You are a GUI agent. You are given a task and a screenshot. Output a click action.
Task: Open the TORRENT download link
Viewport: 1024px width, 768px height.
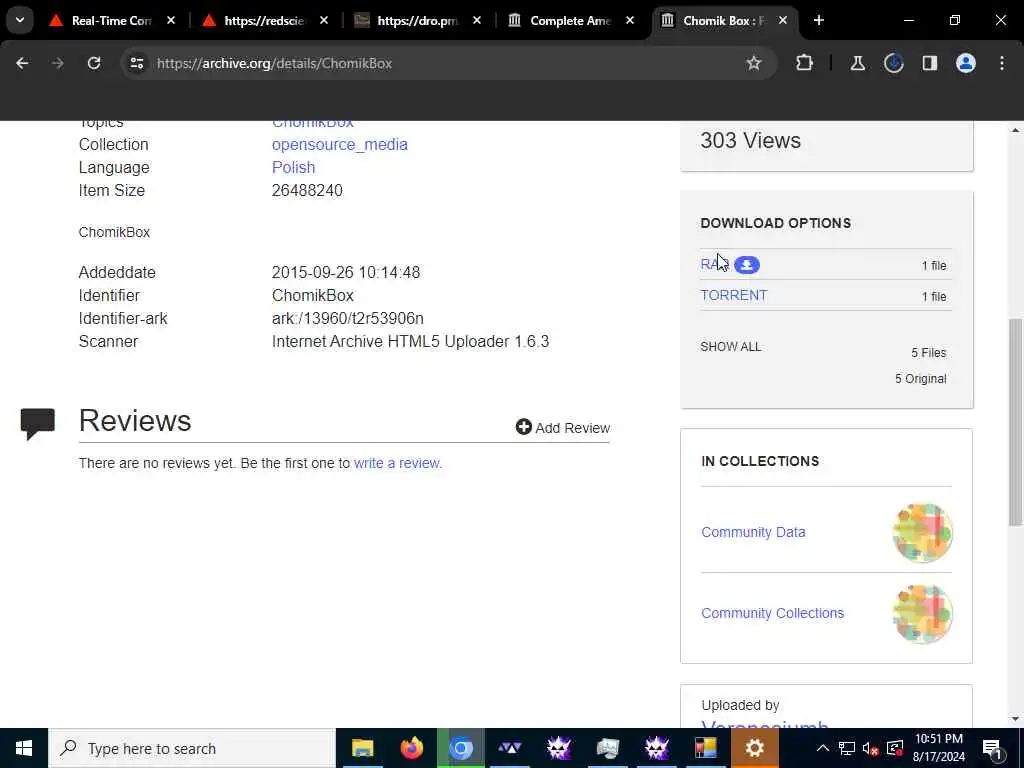[733, 295]
